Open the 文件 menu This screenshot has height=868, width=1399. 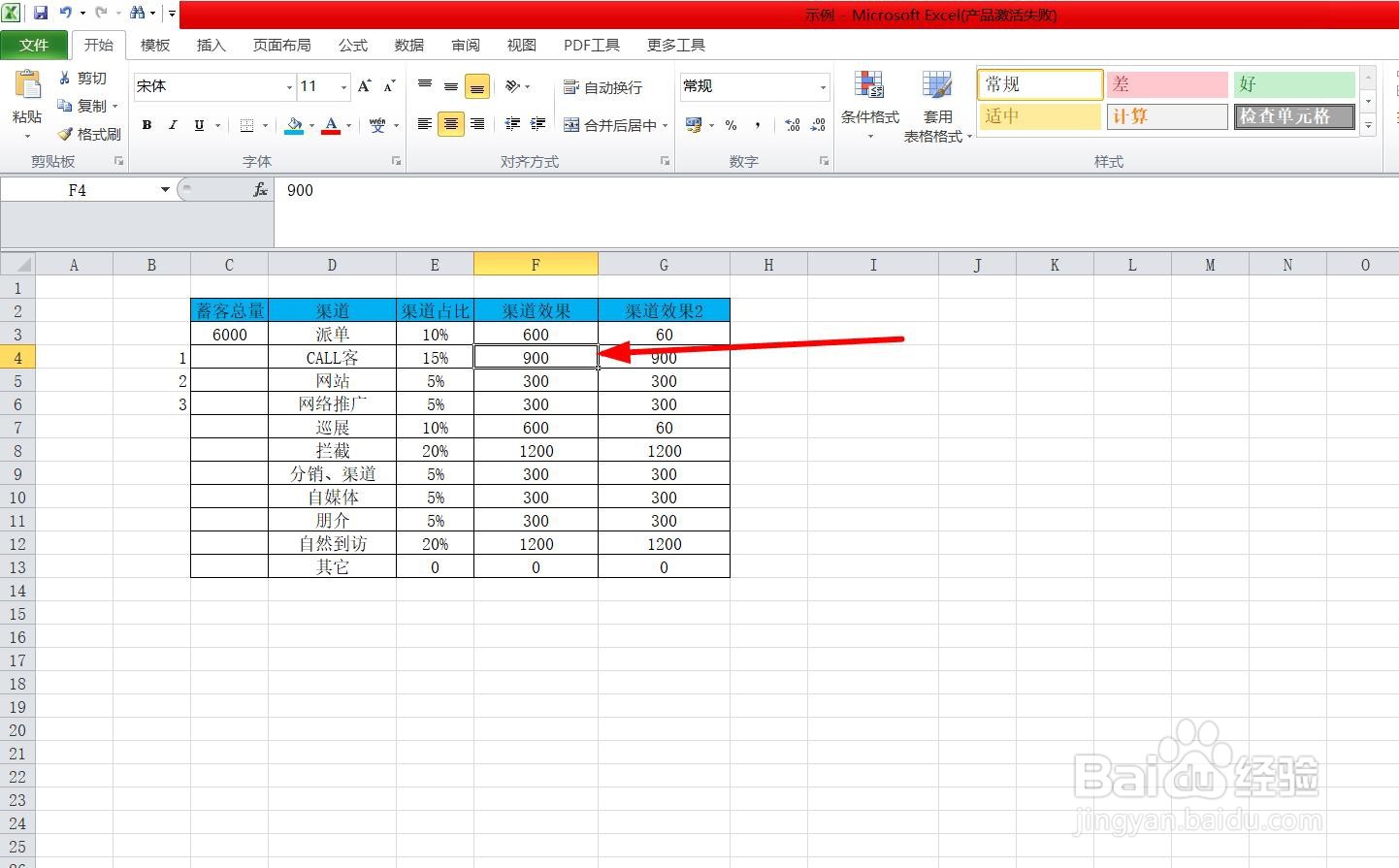point(35,45)
